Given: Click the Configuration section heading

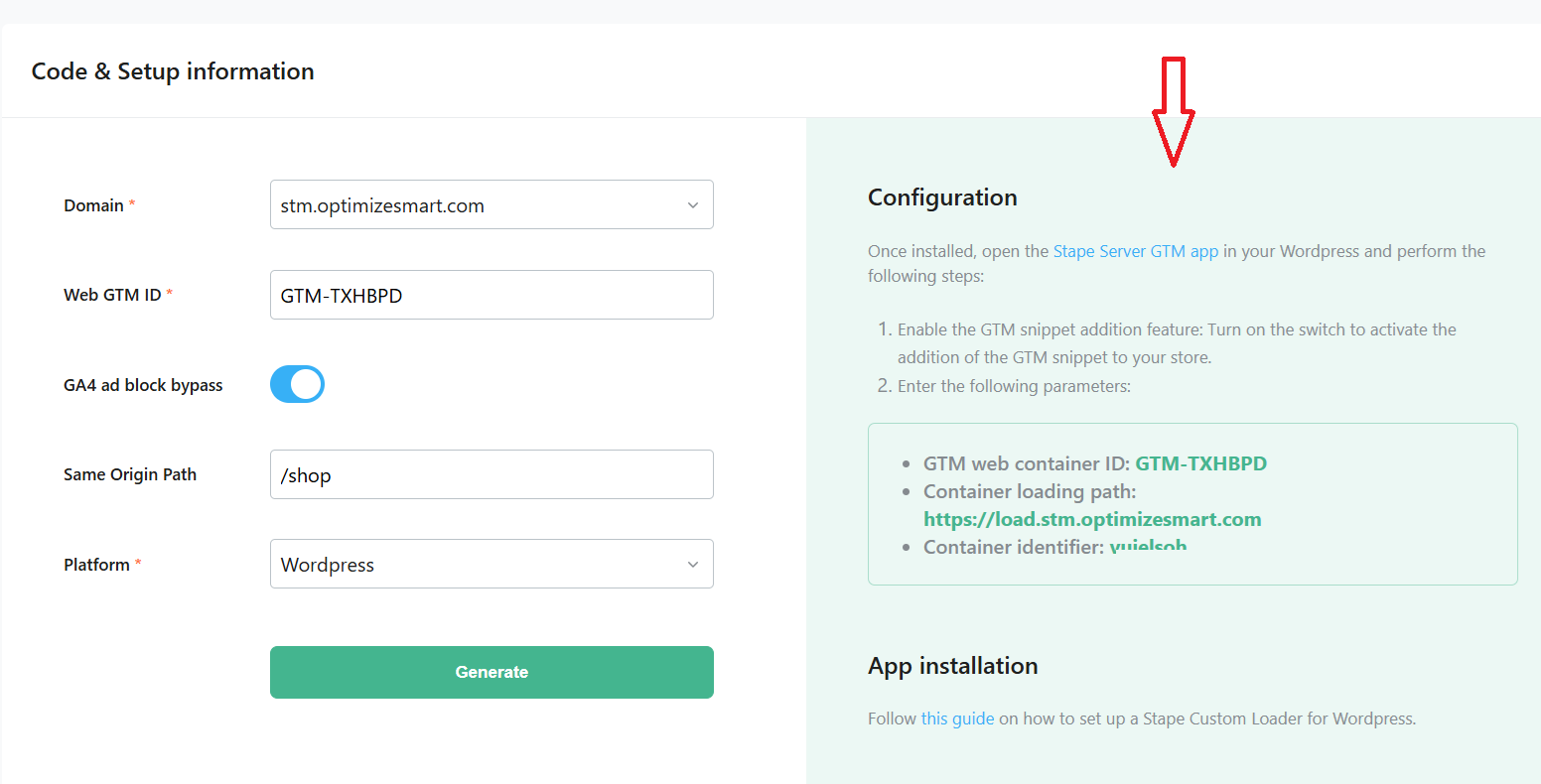Looking at the screenshot, I should (x=942, y=197).
